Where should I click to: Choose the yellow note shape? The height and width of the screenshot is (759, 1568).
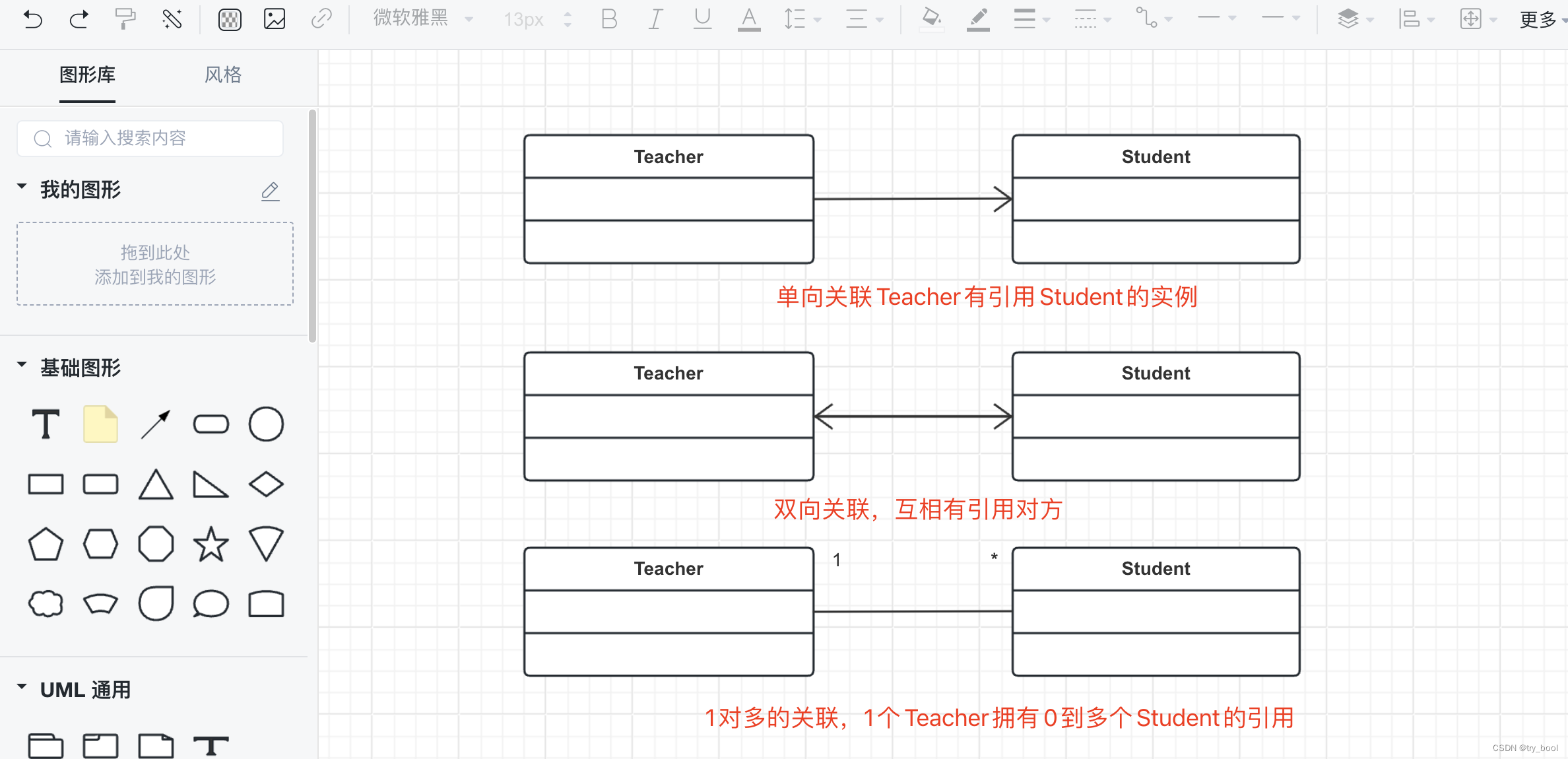[x=100, y=424]
